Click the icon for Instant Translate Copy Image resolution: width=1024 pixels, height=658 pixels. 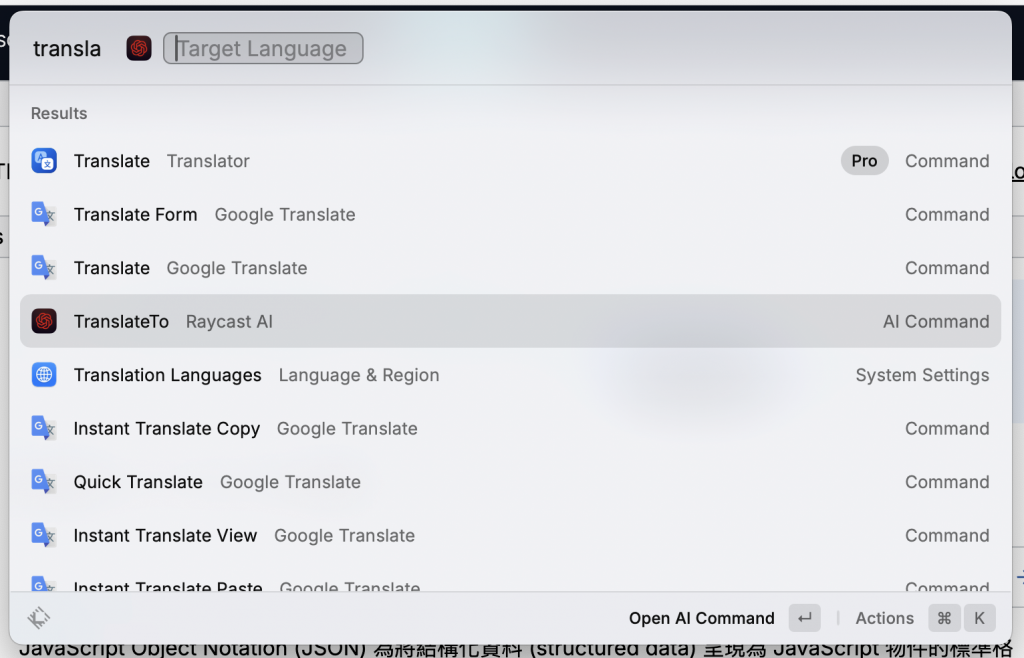[44, 428]
